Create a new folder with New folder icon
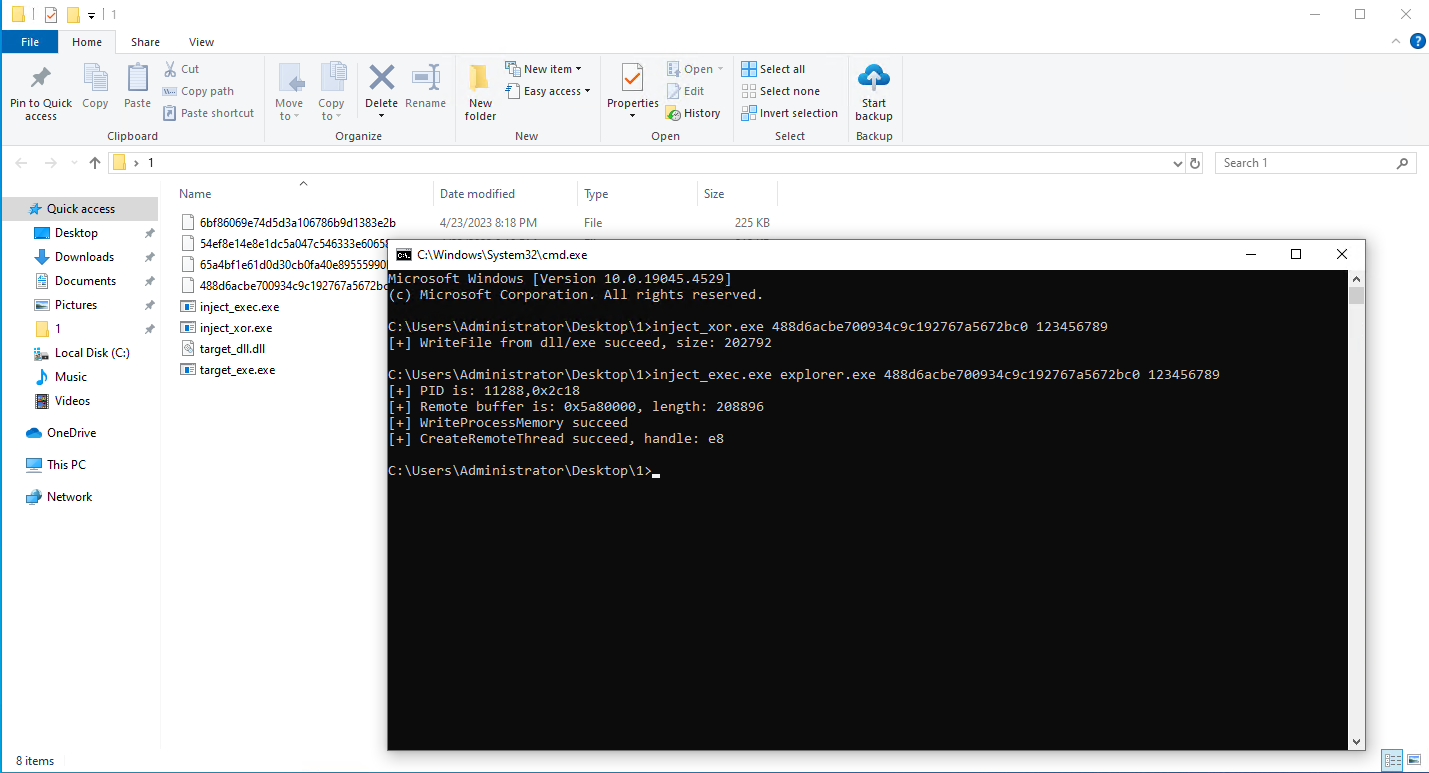This screenshot has height=773, width=1429. pos(480,80)
